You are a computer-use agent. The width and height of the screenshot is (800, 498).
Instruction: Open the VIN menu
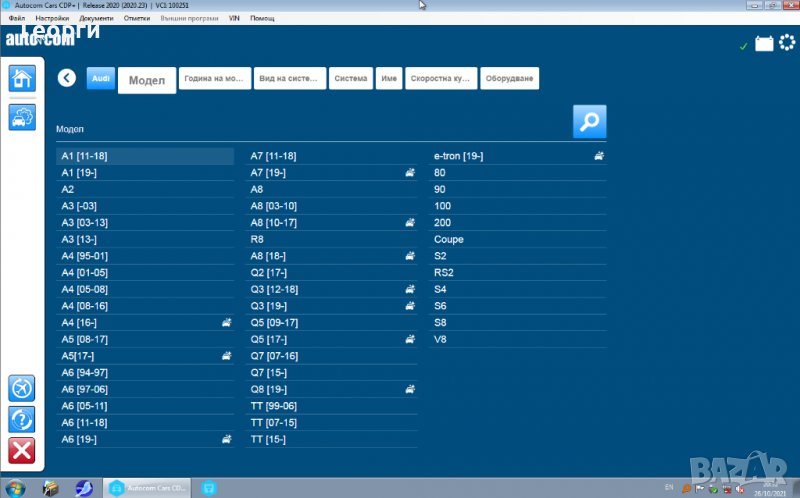coord(234,18)
